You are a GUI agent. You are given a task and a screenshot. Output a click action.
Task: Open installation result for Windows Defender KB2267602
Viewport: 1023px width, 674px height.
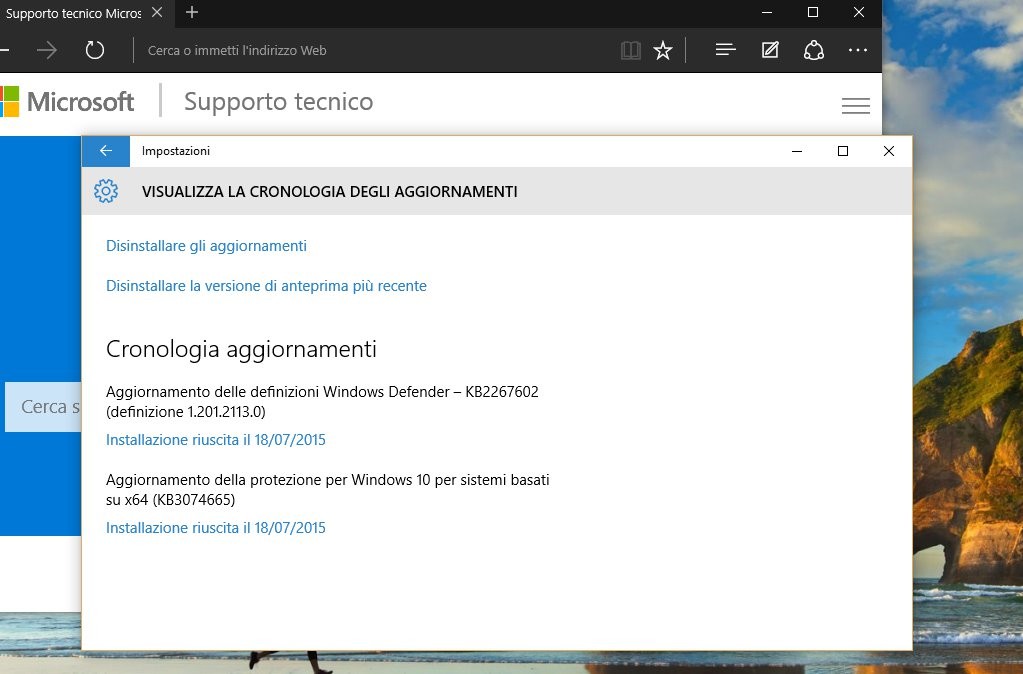pyautogui.click(x=216, y=440)
